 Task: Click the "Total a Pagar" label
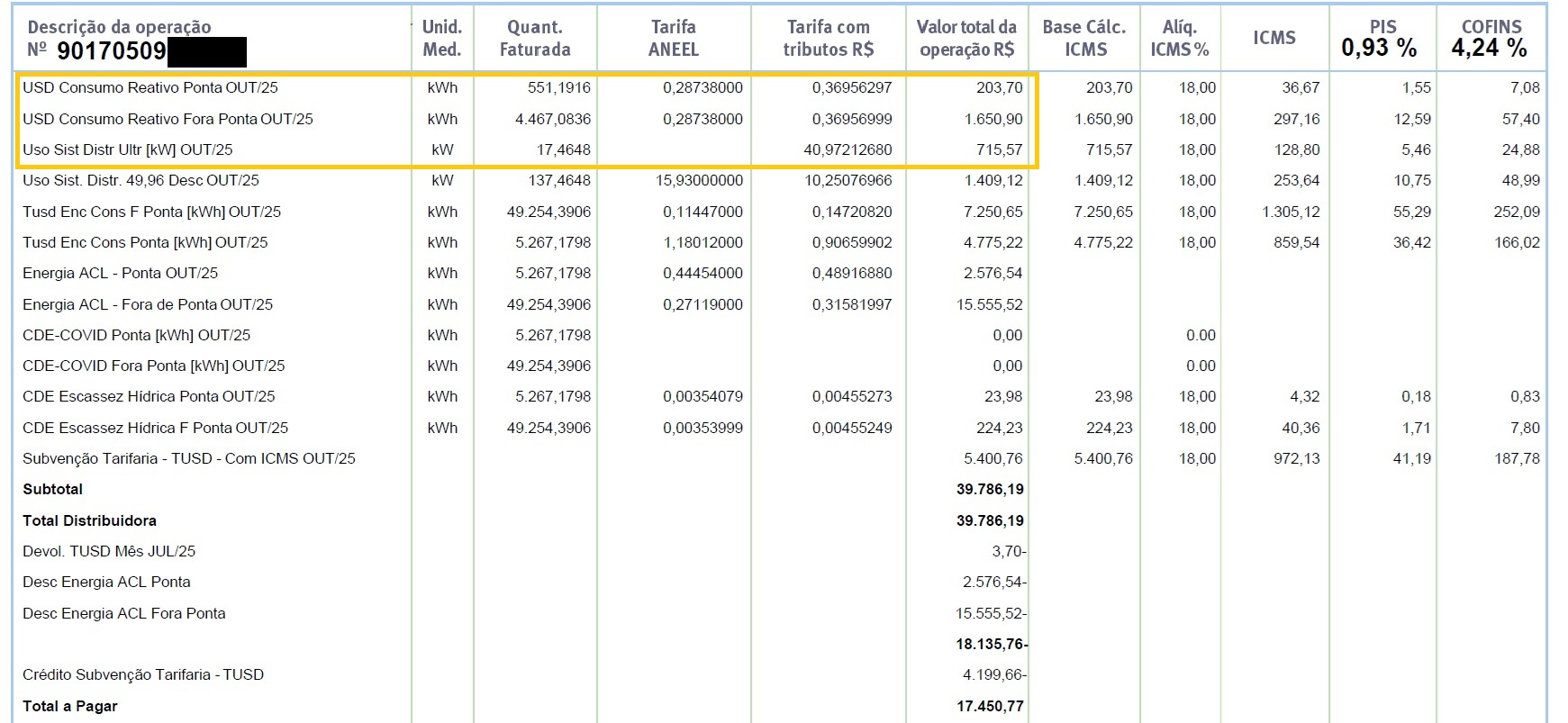click(x=70, y=706)
